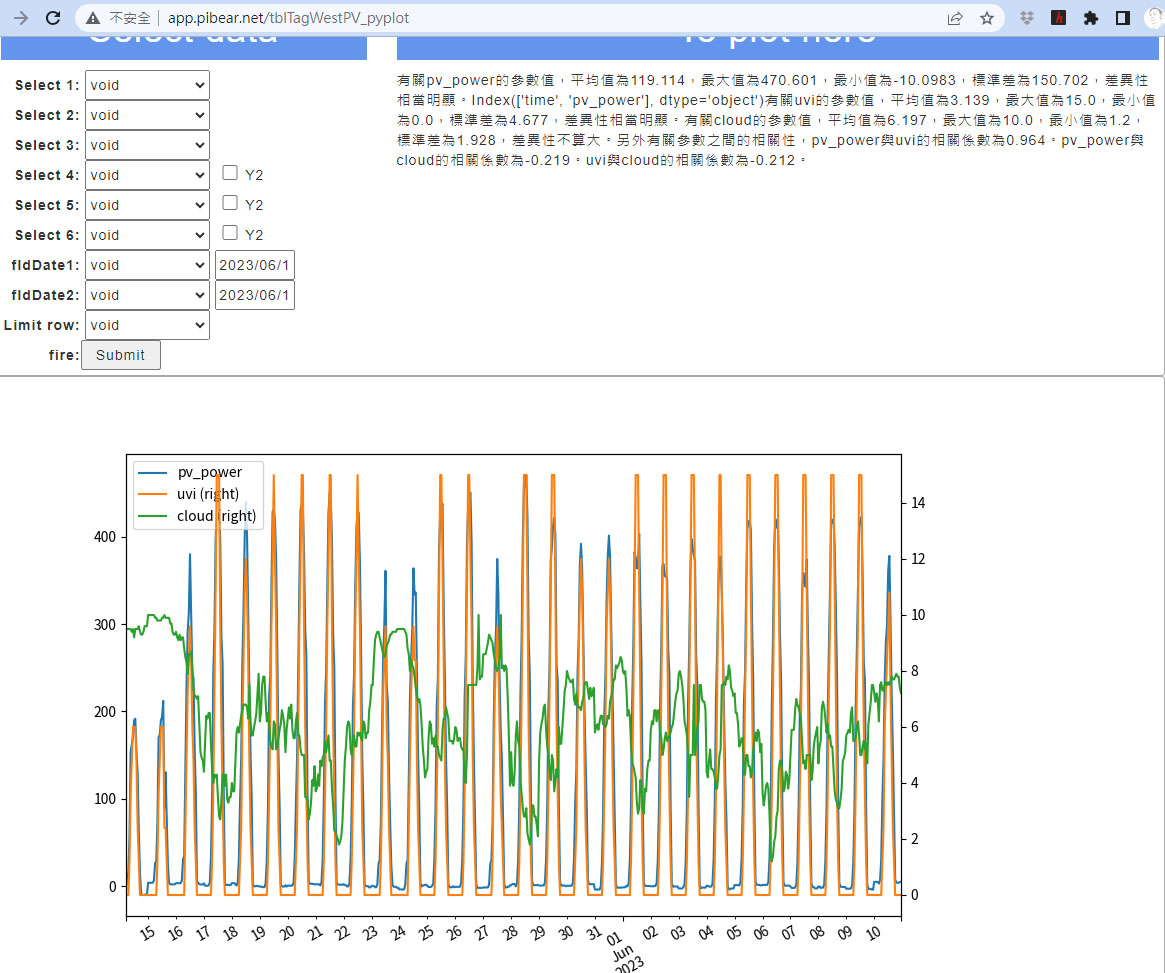Reload the page with refresh icon
1165x973 pixels.
(54, 18)
